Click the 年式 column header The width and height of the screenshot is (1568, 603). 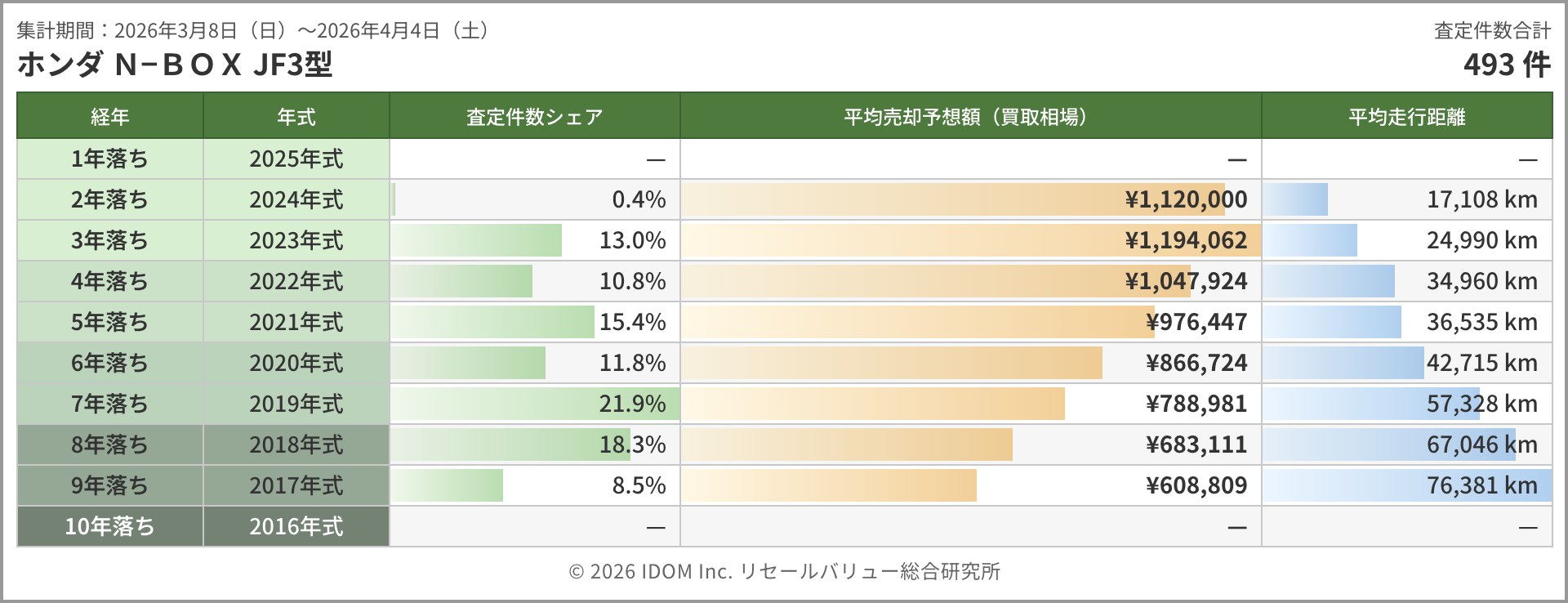pyautogui.click(x=296, y=117)
